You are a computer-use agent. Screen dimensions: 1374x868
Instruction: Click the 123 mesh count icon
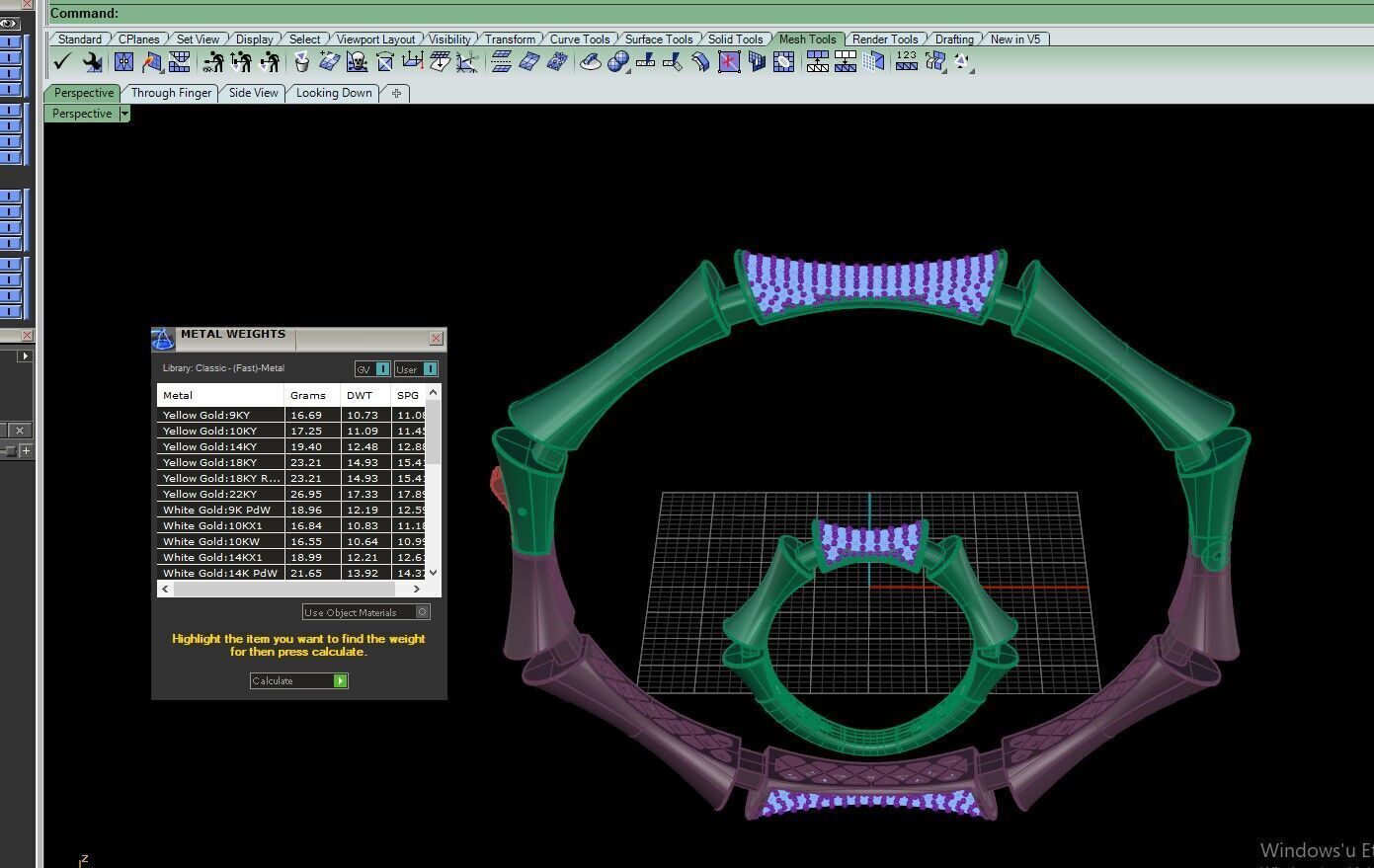tap(907, 62)
